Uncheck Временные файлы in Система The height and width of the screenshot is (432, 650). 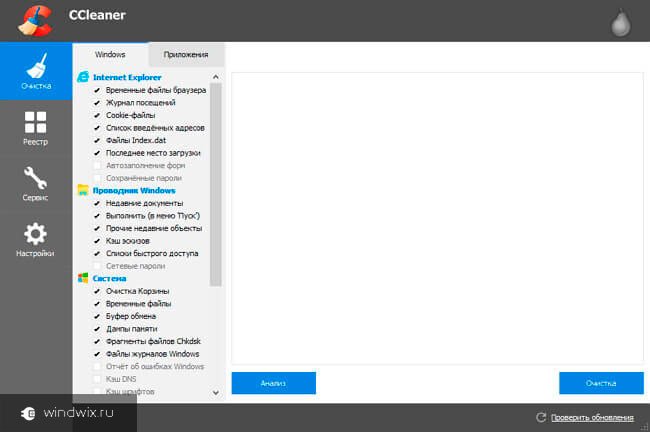pos(97,303)
